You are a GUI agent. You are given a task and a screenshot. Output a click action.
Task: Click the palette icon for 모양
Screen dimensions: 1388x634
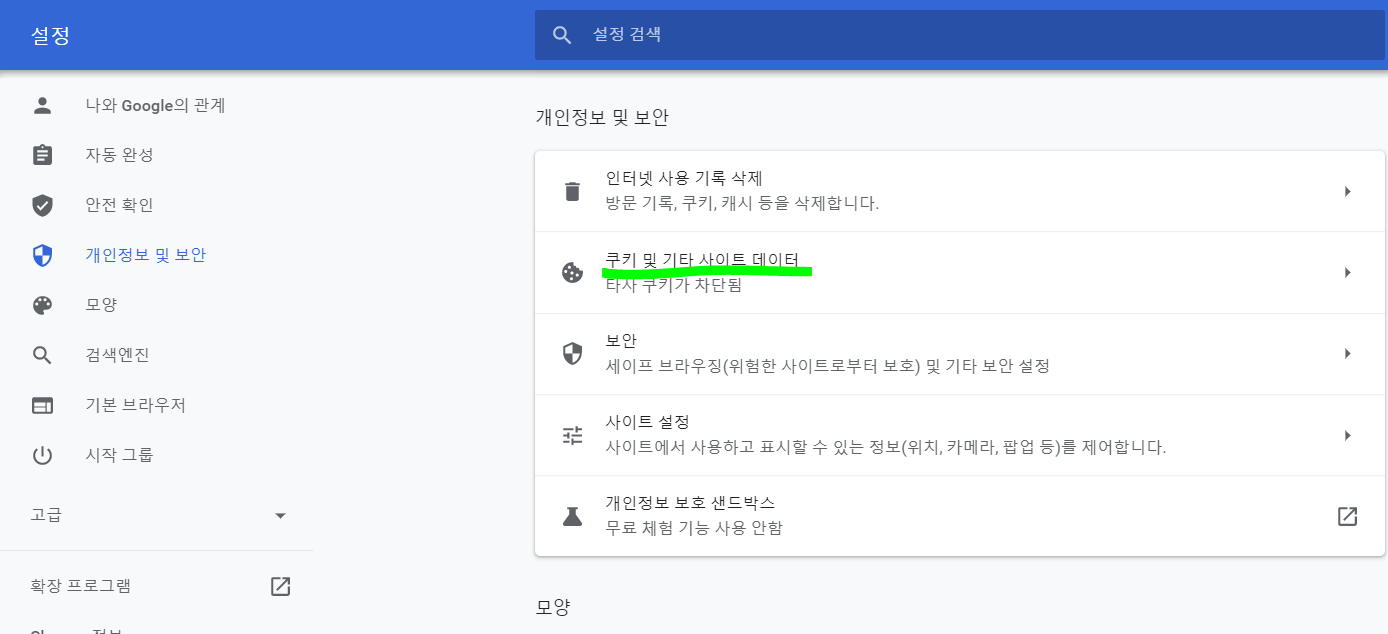[x=42, y=305]
